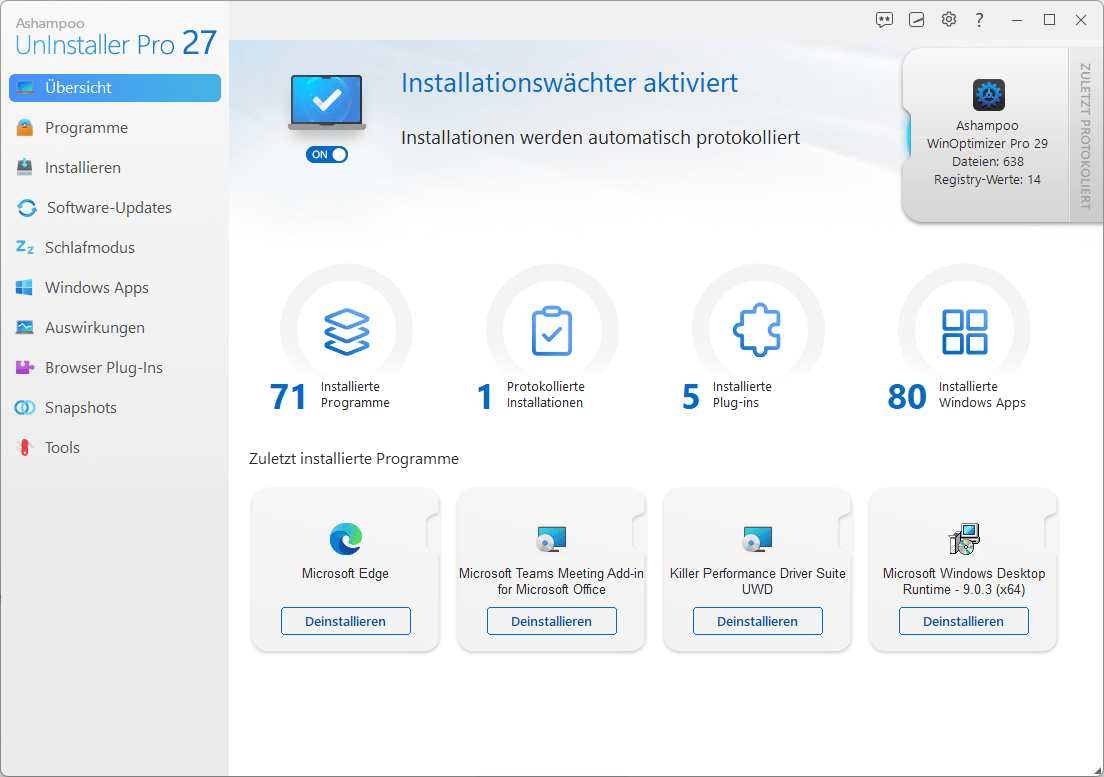Click the Ashampoo UnInstaller Pro 27 logo
This screenshot has width=1104, height=777.
pos(116,38)
